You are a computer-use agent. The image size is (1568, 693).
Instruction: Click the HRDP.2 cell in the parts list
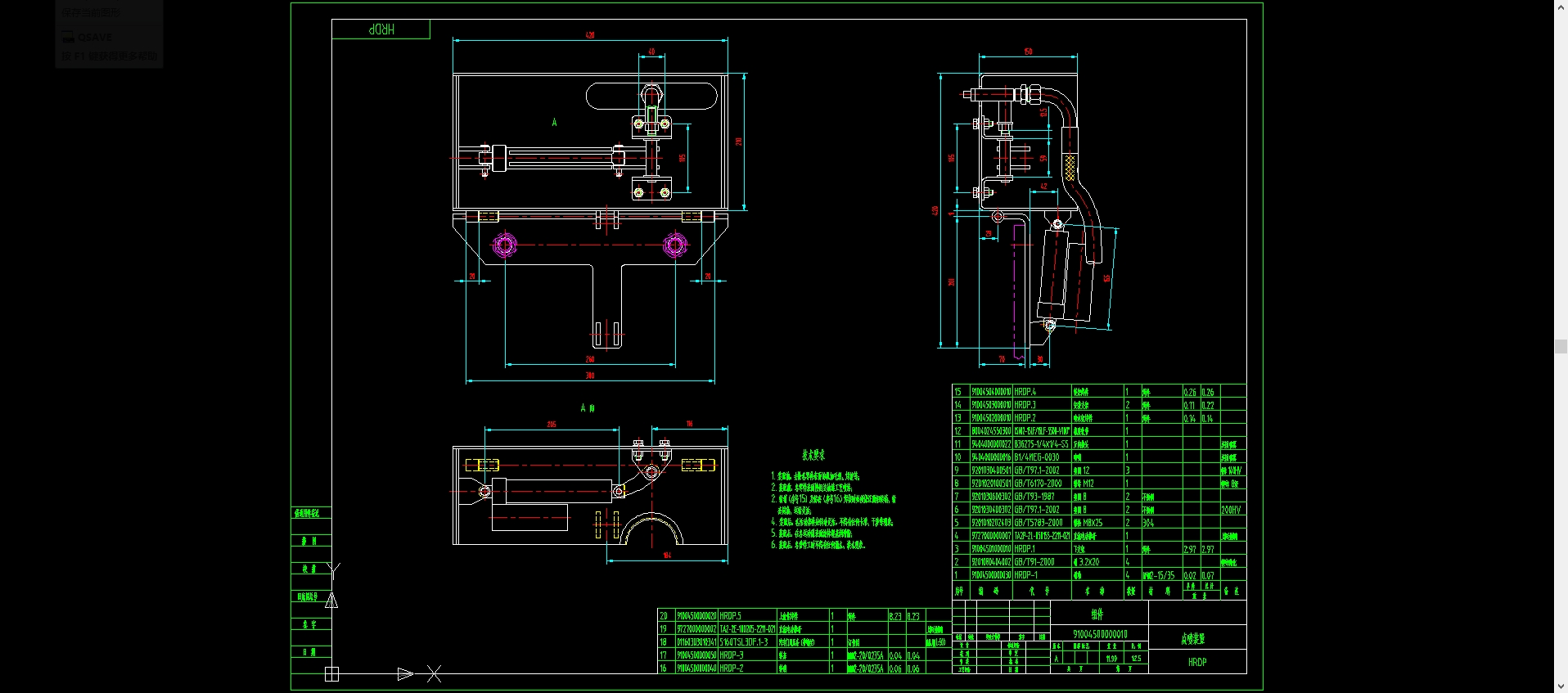(1025, 418)
